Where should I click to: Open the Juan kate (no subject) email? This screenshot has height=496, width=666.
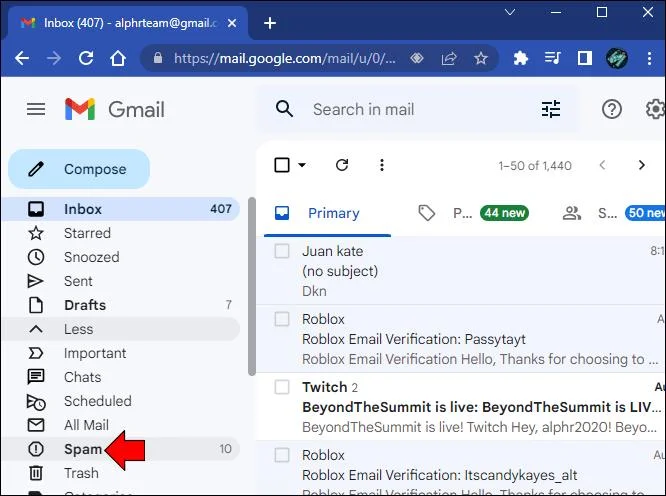click(x=461, y=271)
